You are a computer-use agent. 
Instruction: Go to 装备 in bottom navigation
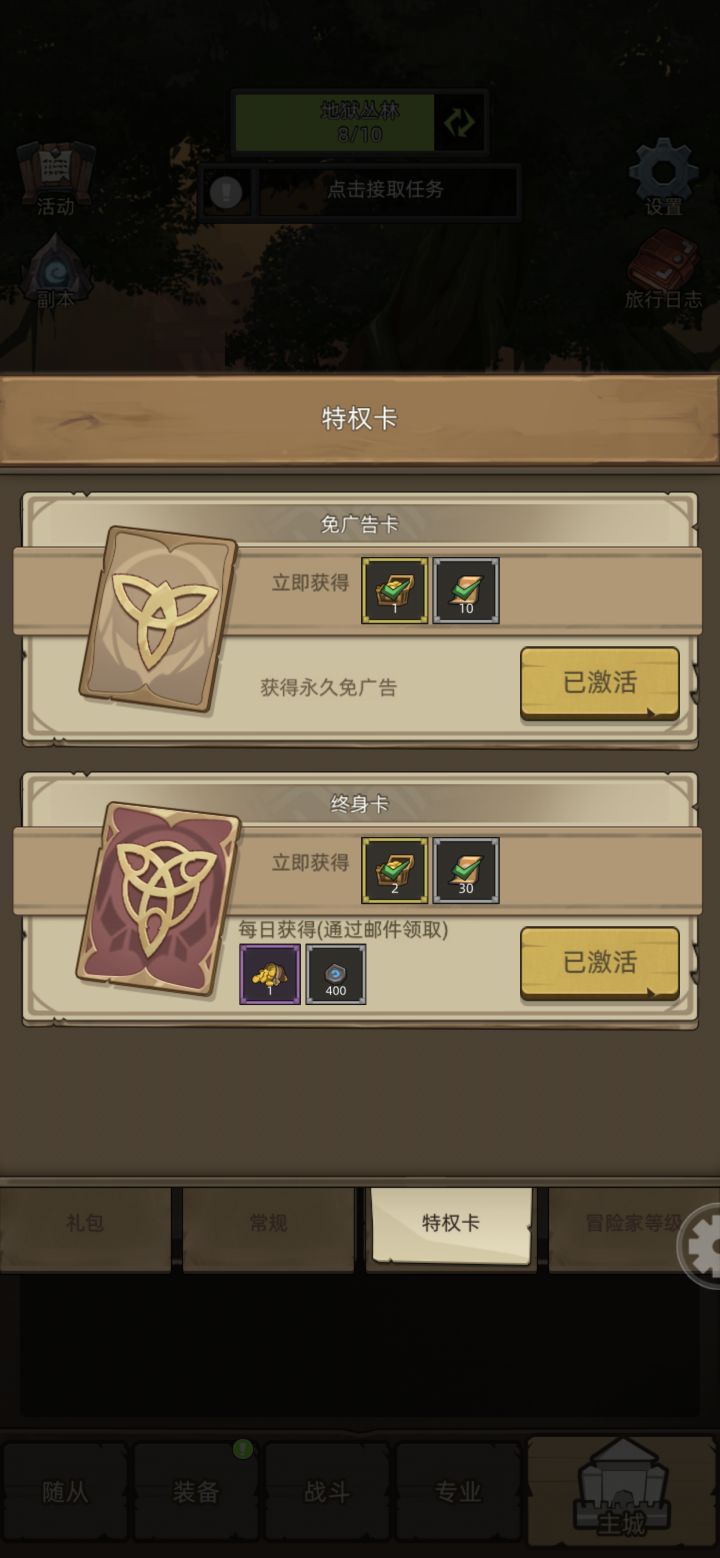point(196,1491)
